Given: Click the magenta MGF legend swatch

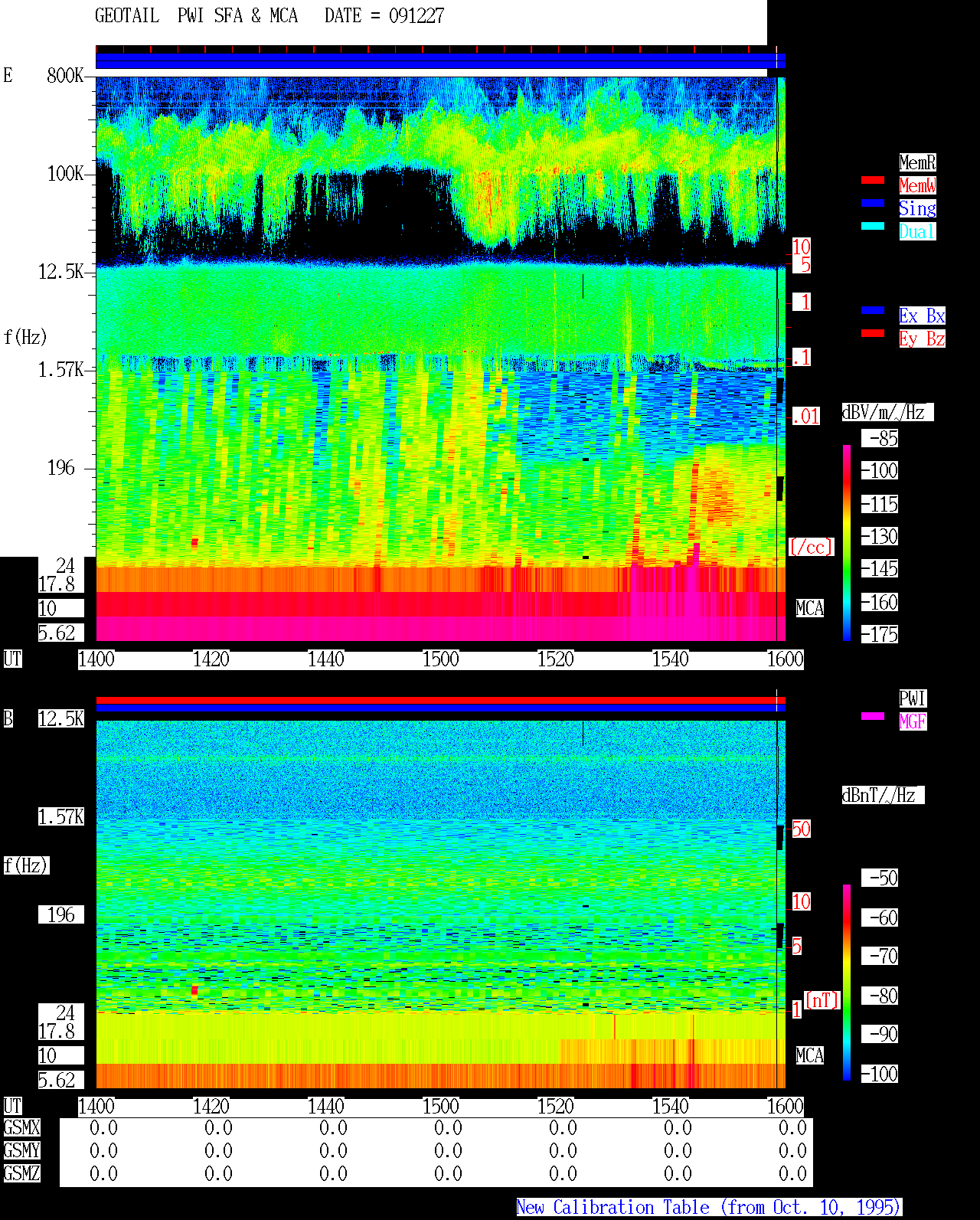Looking at the screenshot, I should tap(873, 716).
